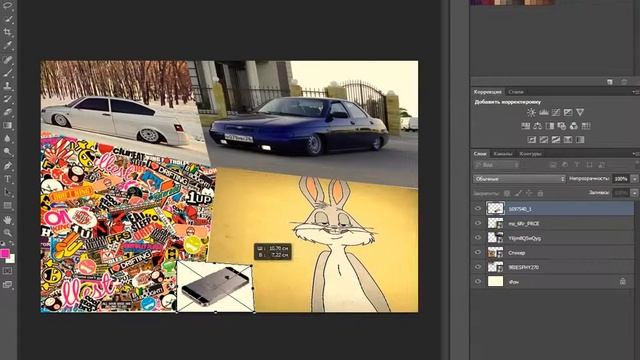Select the Quick Selection tool
The width and height of the screenshot is (640, 360).
tap(7, 19)
